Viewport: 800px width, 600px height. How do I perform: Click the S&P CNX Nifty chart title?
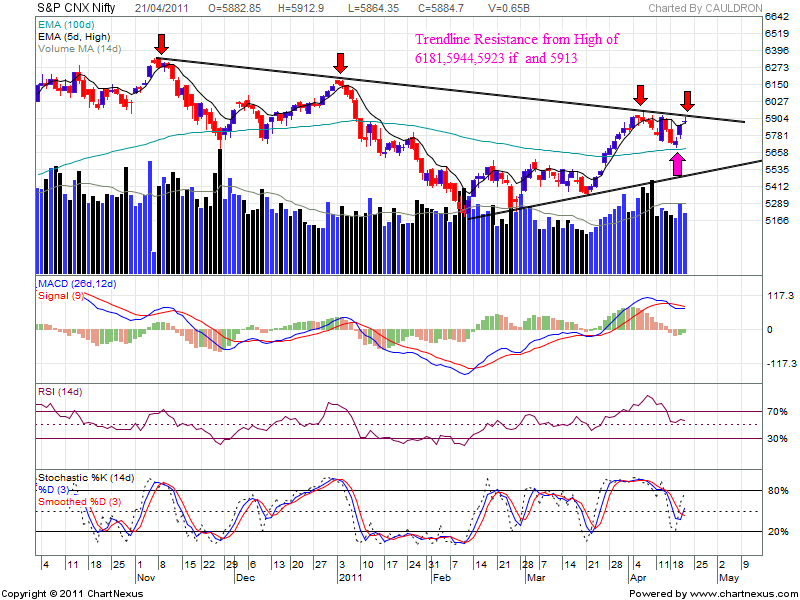click(63, 9)
